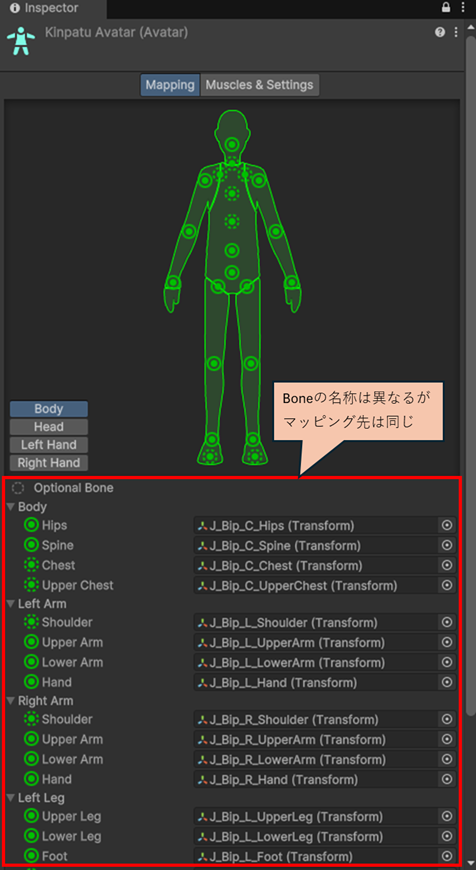Open Kinpatu Avatar component options menu
476x870 pixels.
pos(456,32)
